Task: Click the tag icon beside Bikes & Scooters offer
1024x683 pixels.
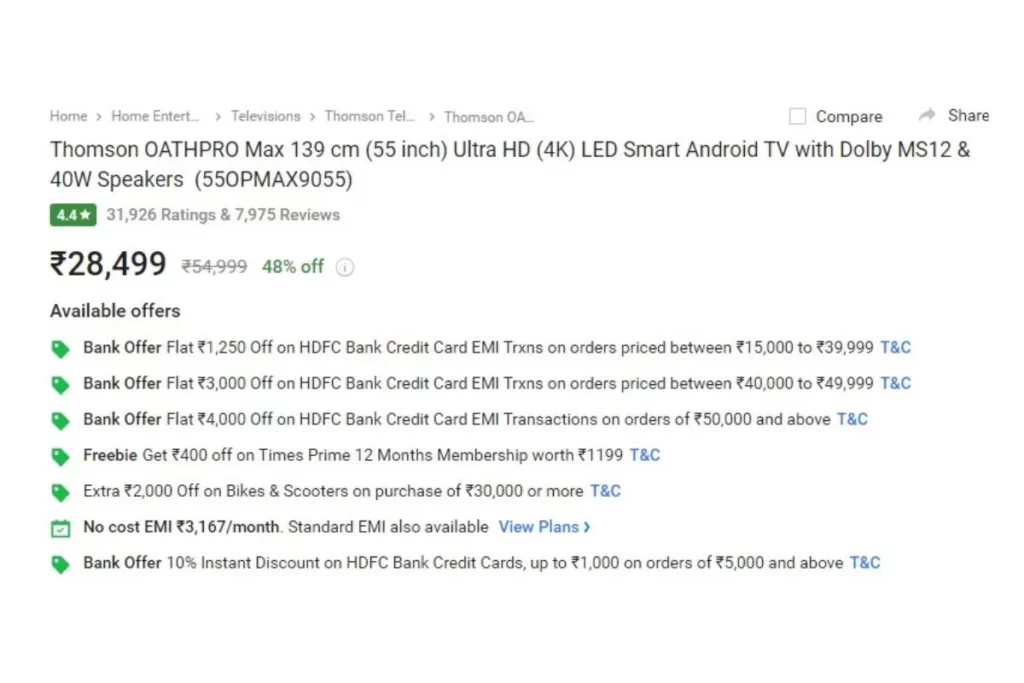Action: point(60,492)
